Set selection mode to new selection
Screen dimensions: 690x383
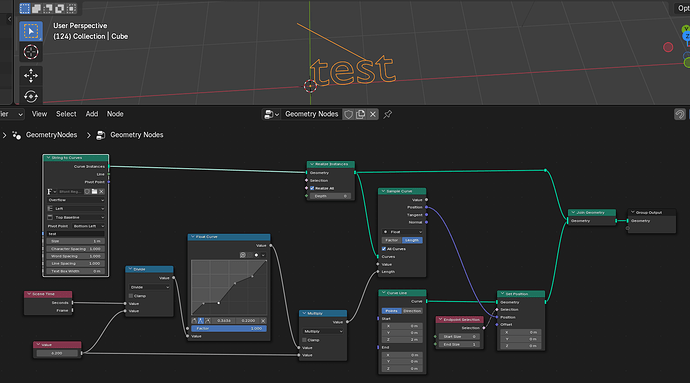[25, 8]
